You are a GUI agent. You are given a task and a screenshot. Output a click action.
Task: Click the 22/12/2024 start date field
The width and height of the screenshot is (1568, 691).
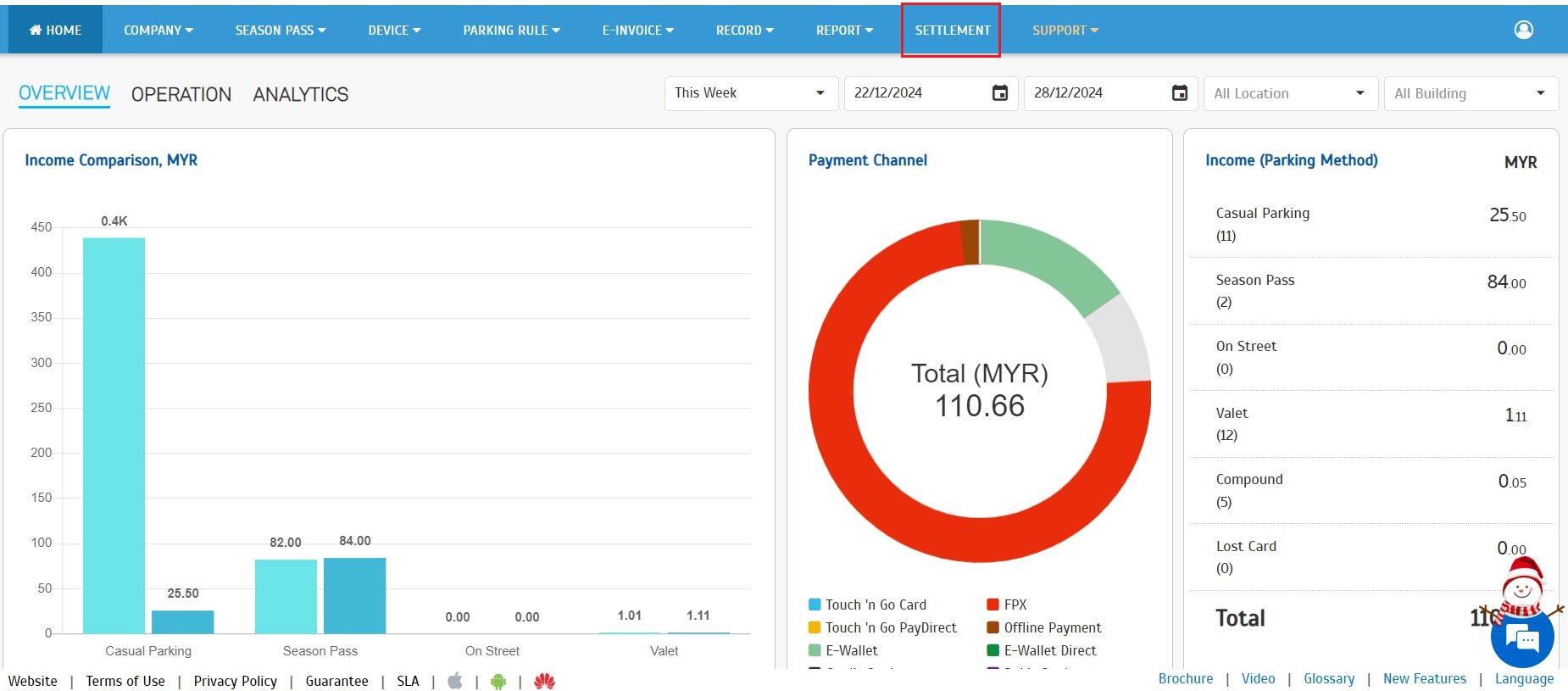pyautogui.click(x=915, y=93)
